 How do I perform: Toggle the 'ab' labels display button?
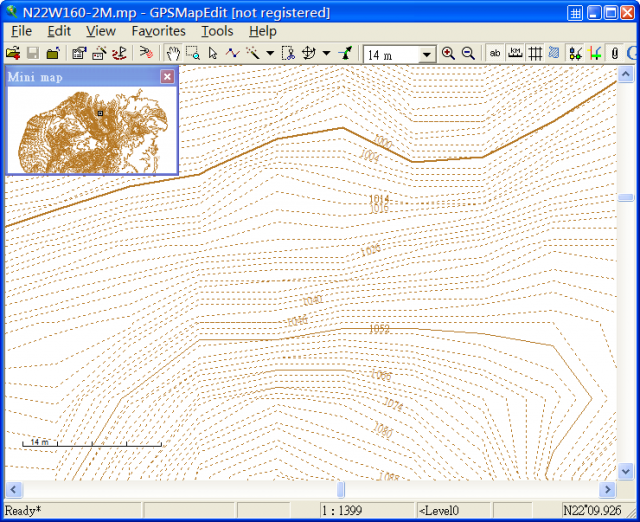point(495,53)
